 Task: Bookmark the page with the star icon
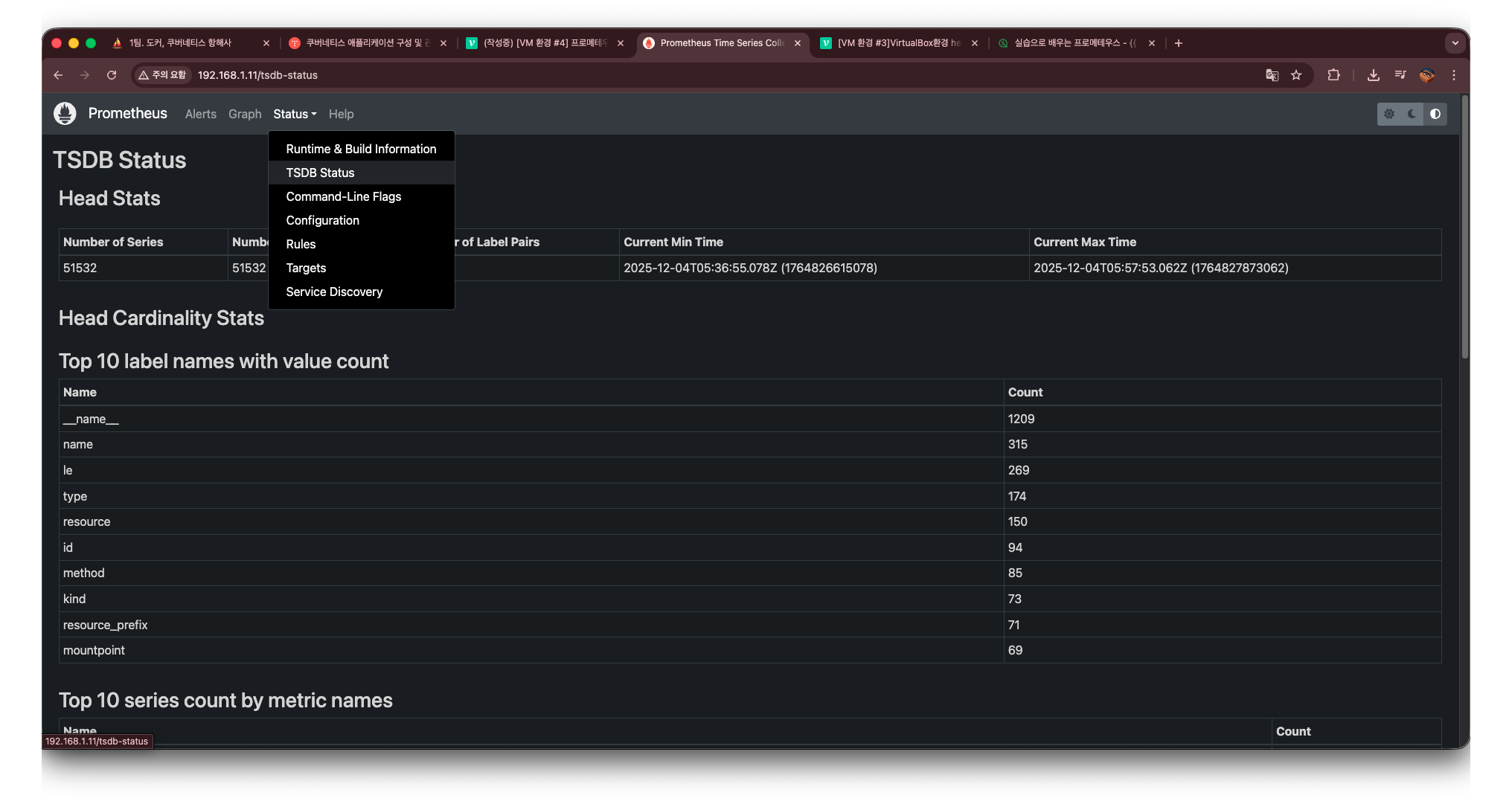click(1296, 75)
